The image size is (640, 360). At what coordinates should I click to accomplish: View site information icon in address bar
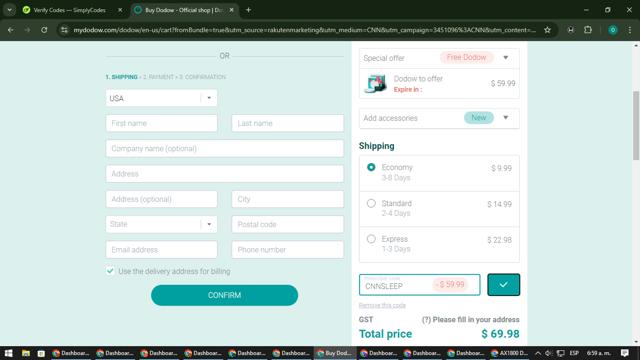click(64, 30)
